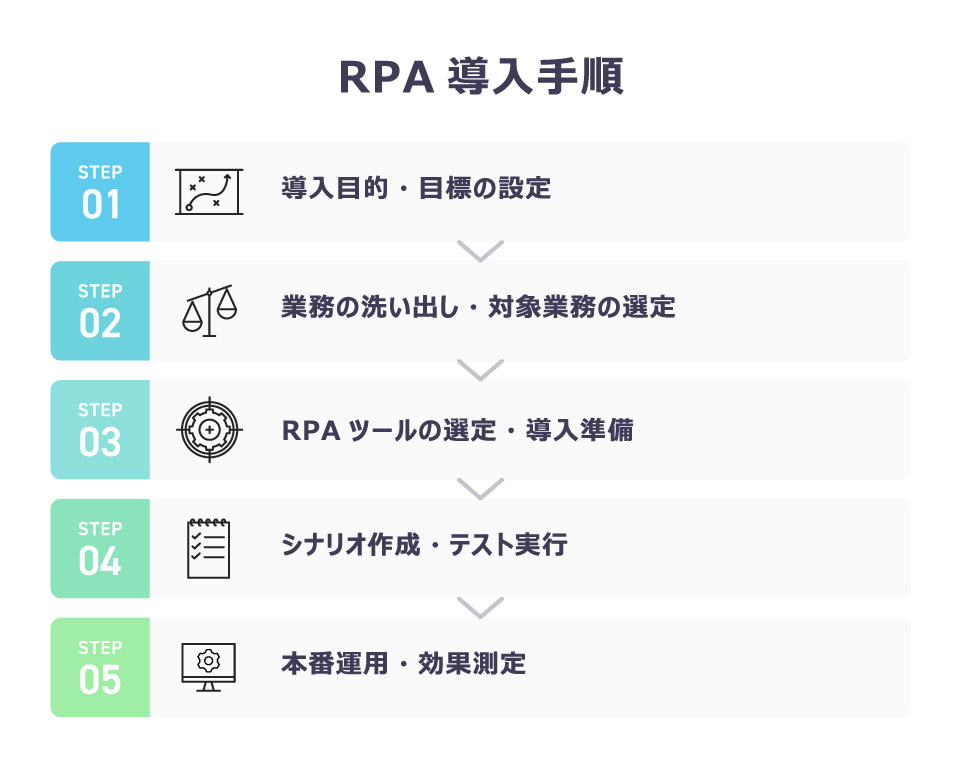Click the balance scale icon in Step 02
This screenshot has height=773, width=961.
click(209, 310)
